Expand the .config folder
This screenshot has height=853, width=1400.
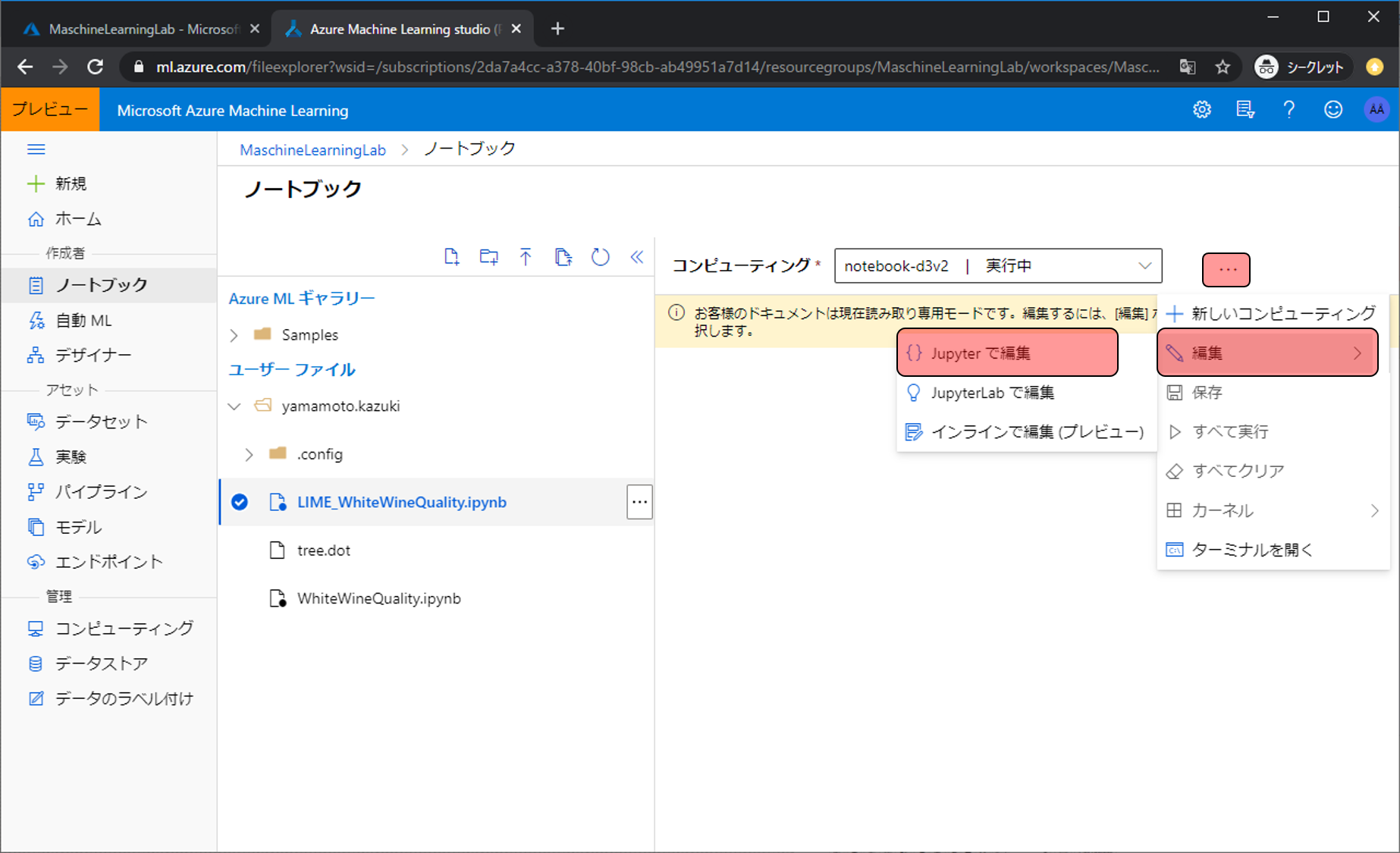click(x=249, y=454)
